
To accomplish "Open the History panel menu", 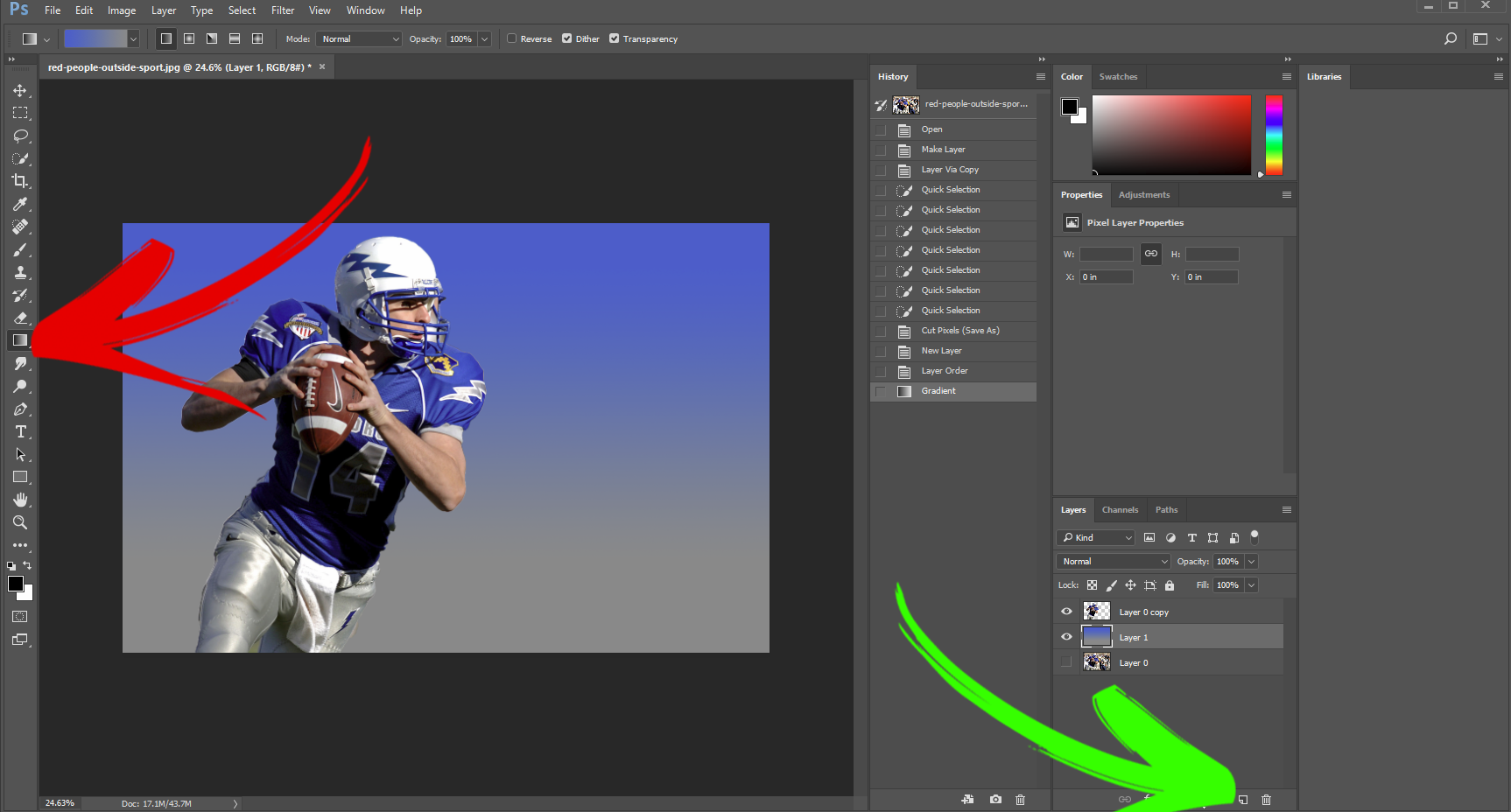I will 1041,77.
